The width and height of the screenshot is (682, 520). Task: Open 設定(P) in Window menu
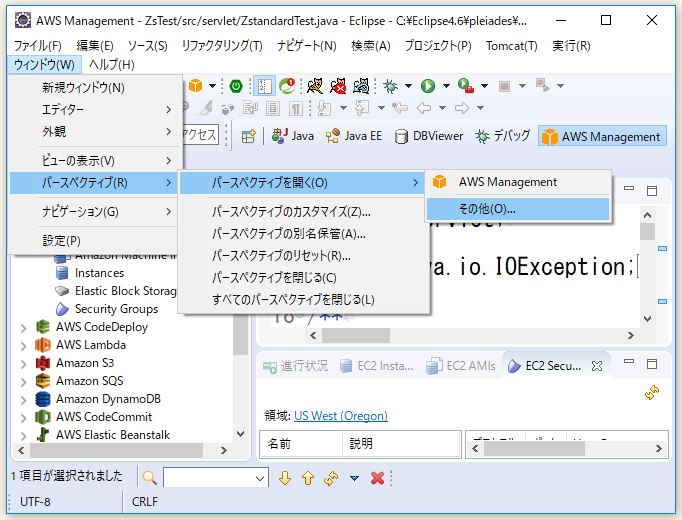[x=94, y=240]
